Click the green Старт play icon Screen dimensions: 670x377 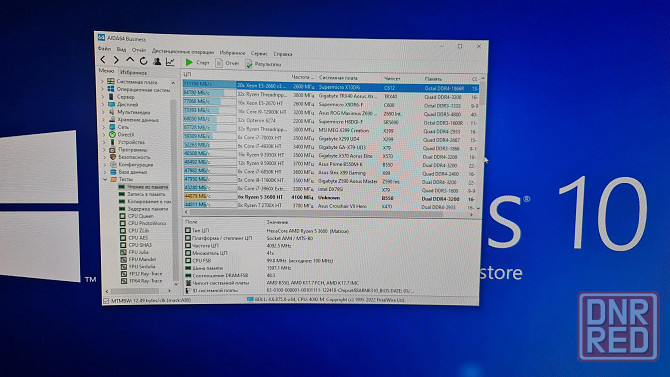pos(189,62)
